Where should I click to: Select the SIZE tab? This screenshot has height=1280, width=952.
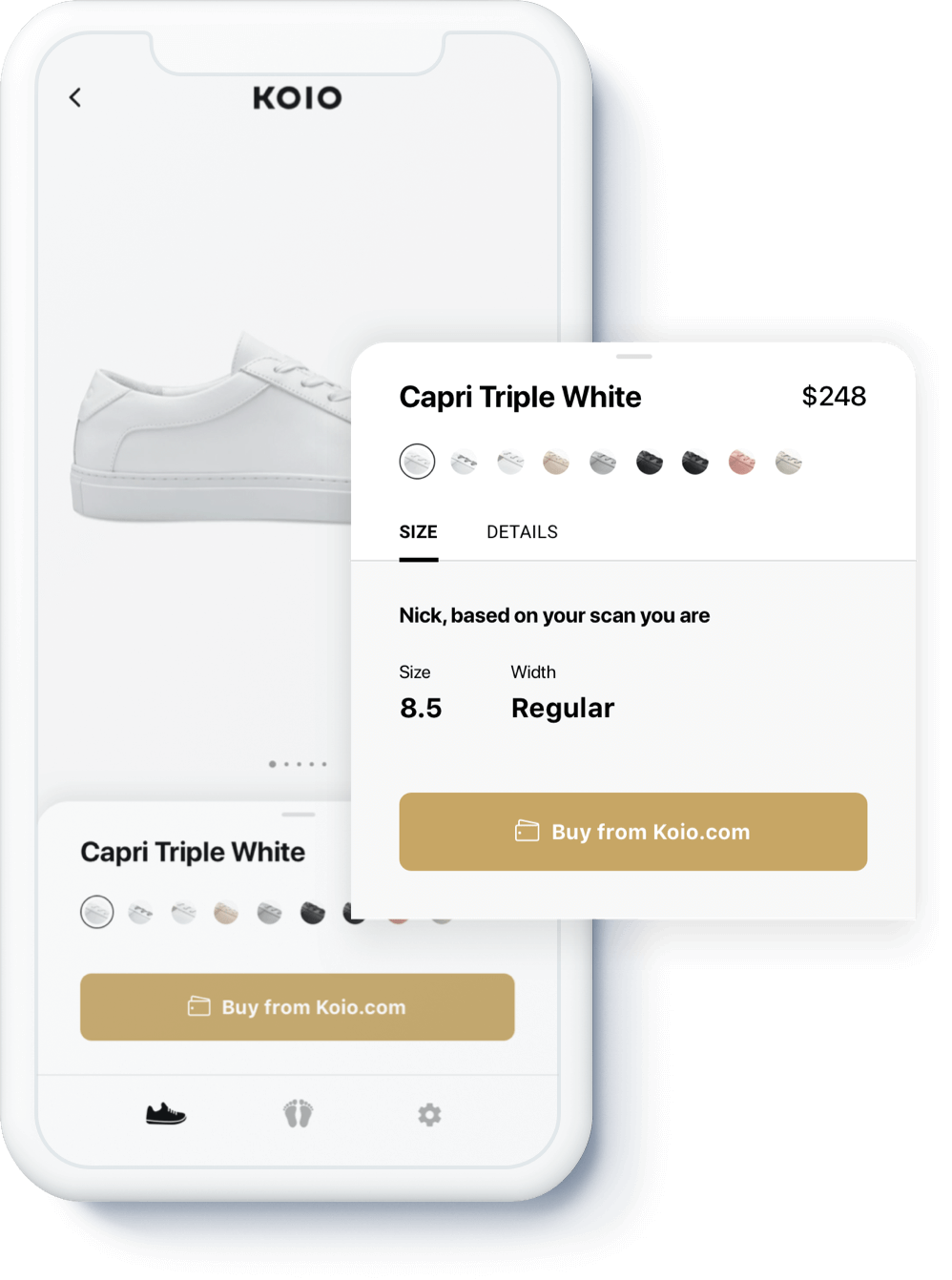coord(418,532)
